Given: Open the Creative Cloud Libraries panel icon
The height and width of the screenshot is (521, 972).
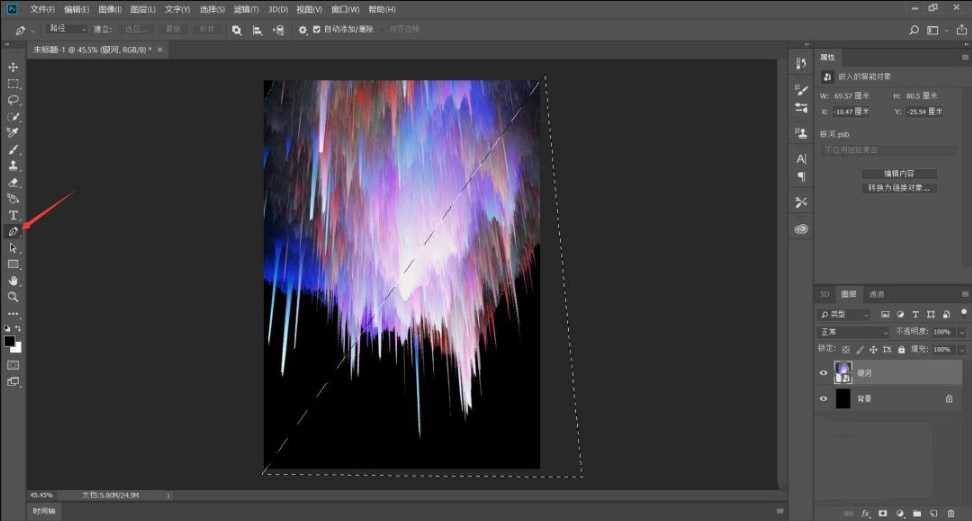Looking at the screenshot, I should pyautogui.click(x=801, y=229).
